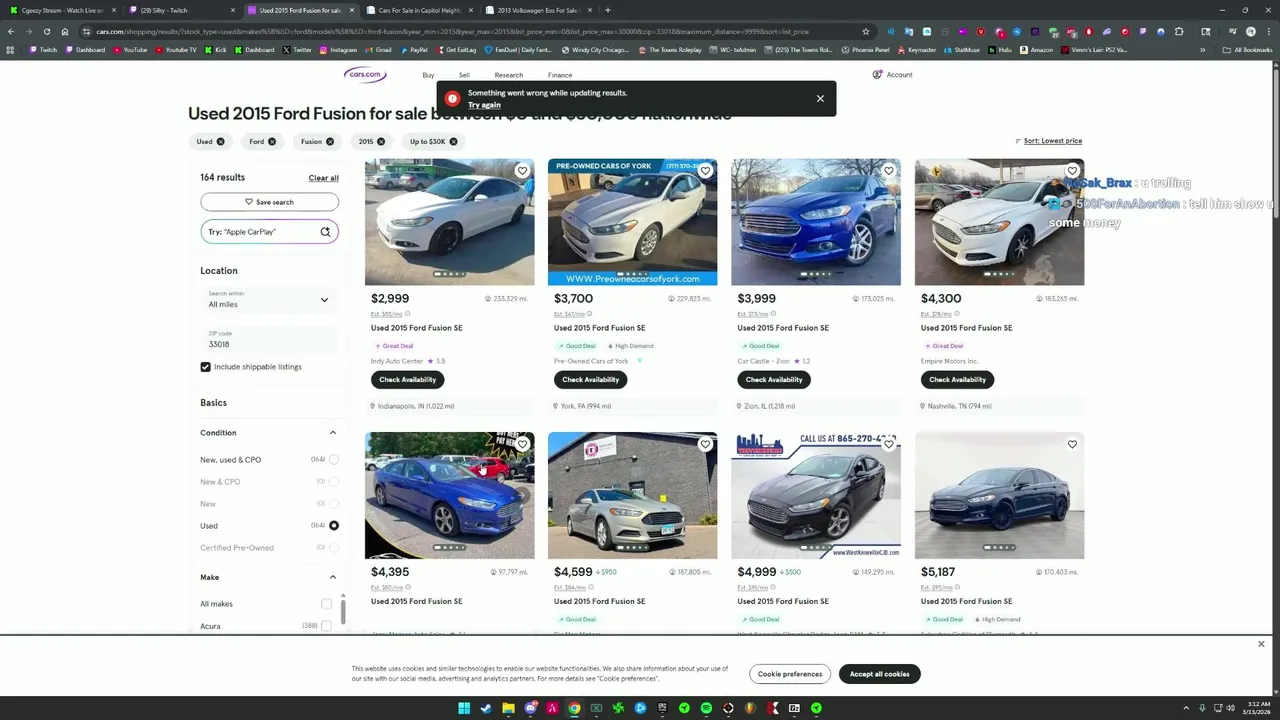Check Availability for the $2,999 Fusion
The width and height of the screenshot is (1280, 720).
click(x=407, y=380)
